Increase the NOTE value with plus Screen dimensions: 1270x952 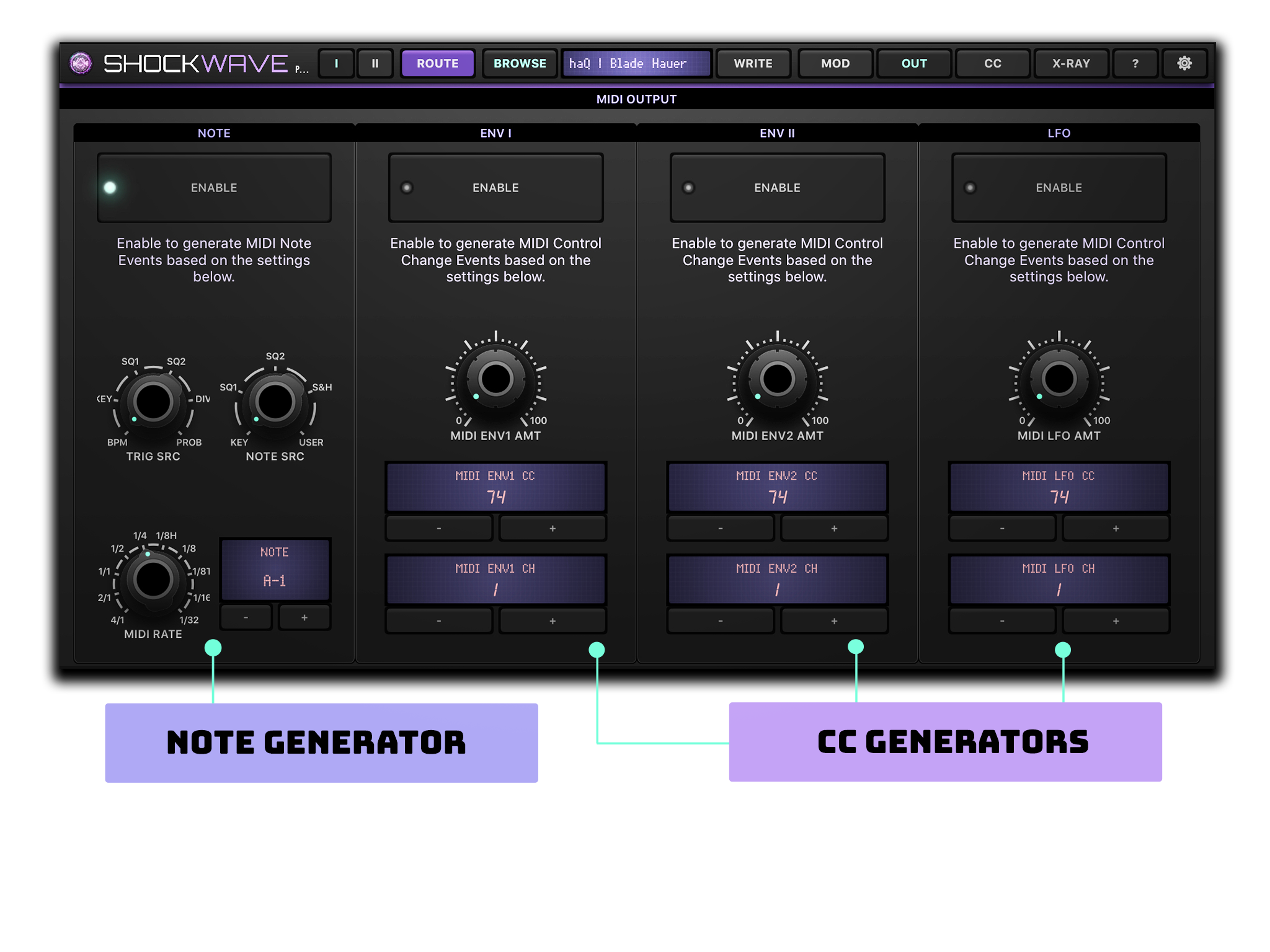[x=304, y=617]
